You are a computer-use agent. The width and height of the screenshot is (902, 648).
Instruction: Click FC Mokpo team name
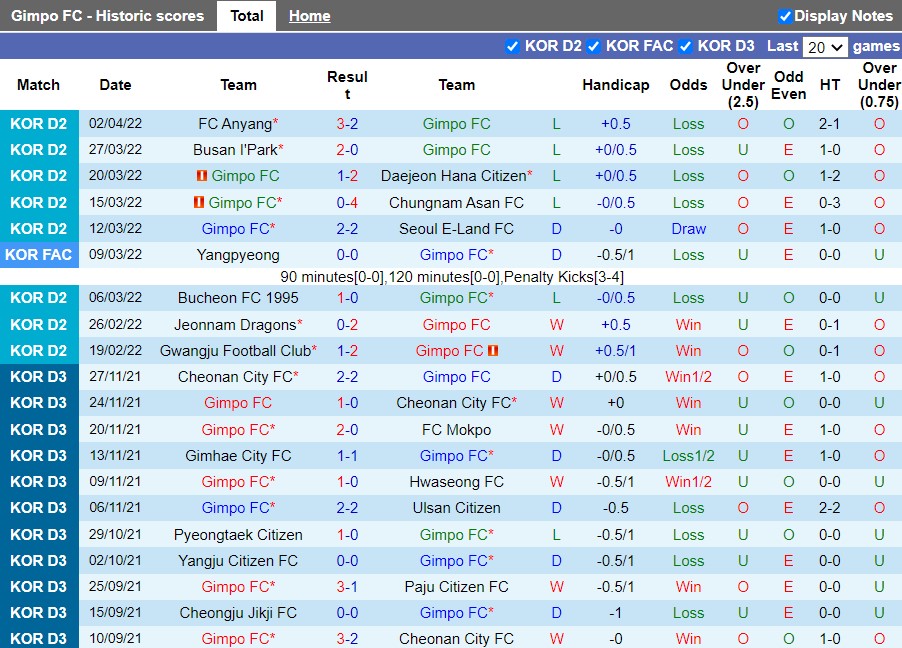pos(456,430)
